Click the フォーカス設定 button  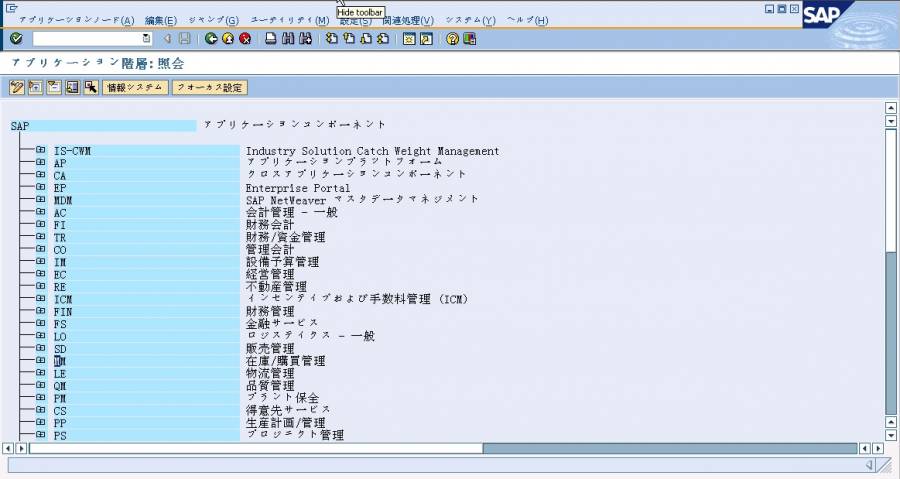pyautogui.click(x=209, y=87)
